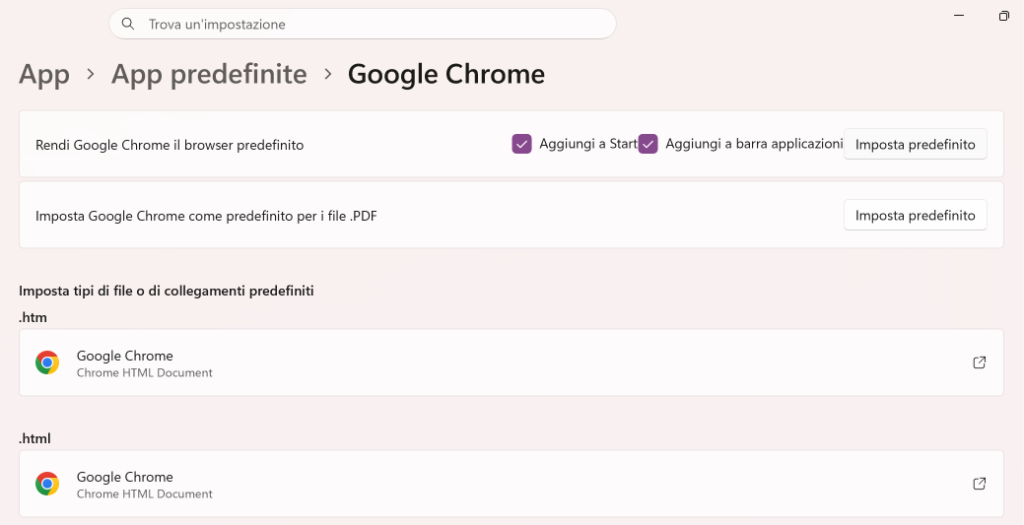Click Imposta predefinito for .PDF files
This screenshot has width=1024, height=525.
coord(915,215)
